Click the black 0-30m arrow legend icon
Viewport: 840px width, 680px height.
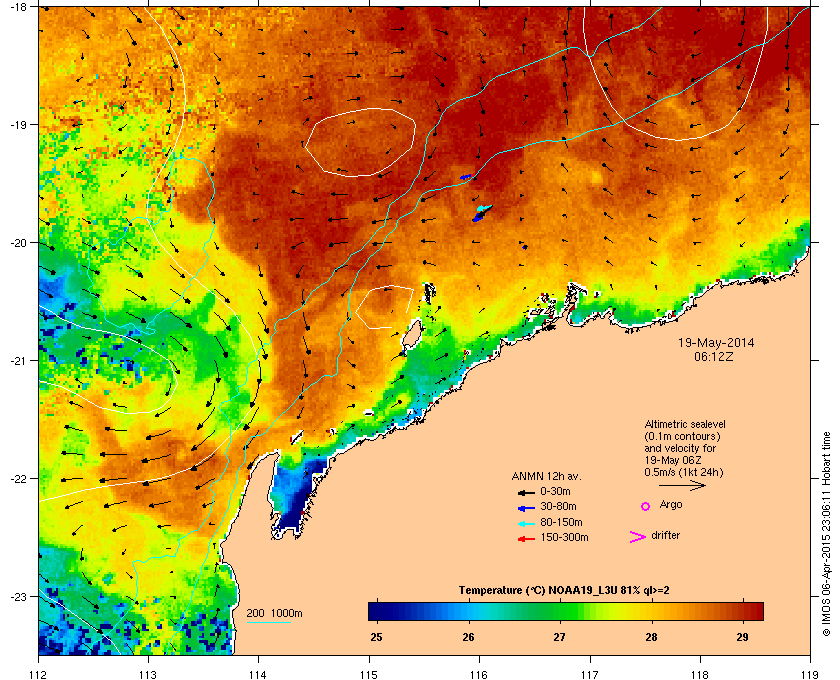point(526,492)
